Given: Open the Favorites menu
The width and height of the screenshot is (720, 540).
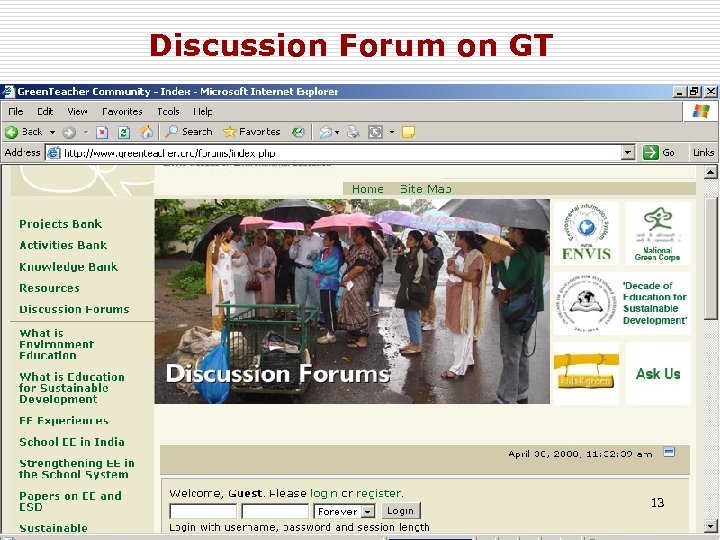Looking at the screenshot, I should point(122,112).
